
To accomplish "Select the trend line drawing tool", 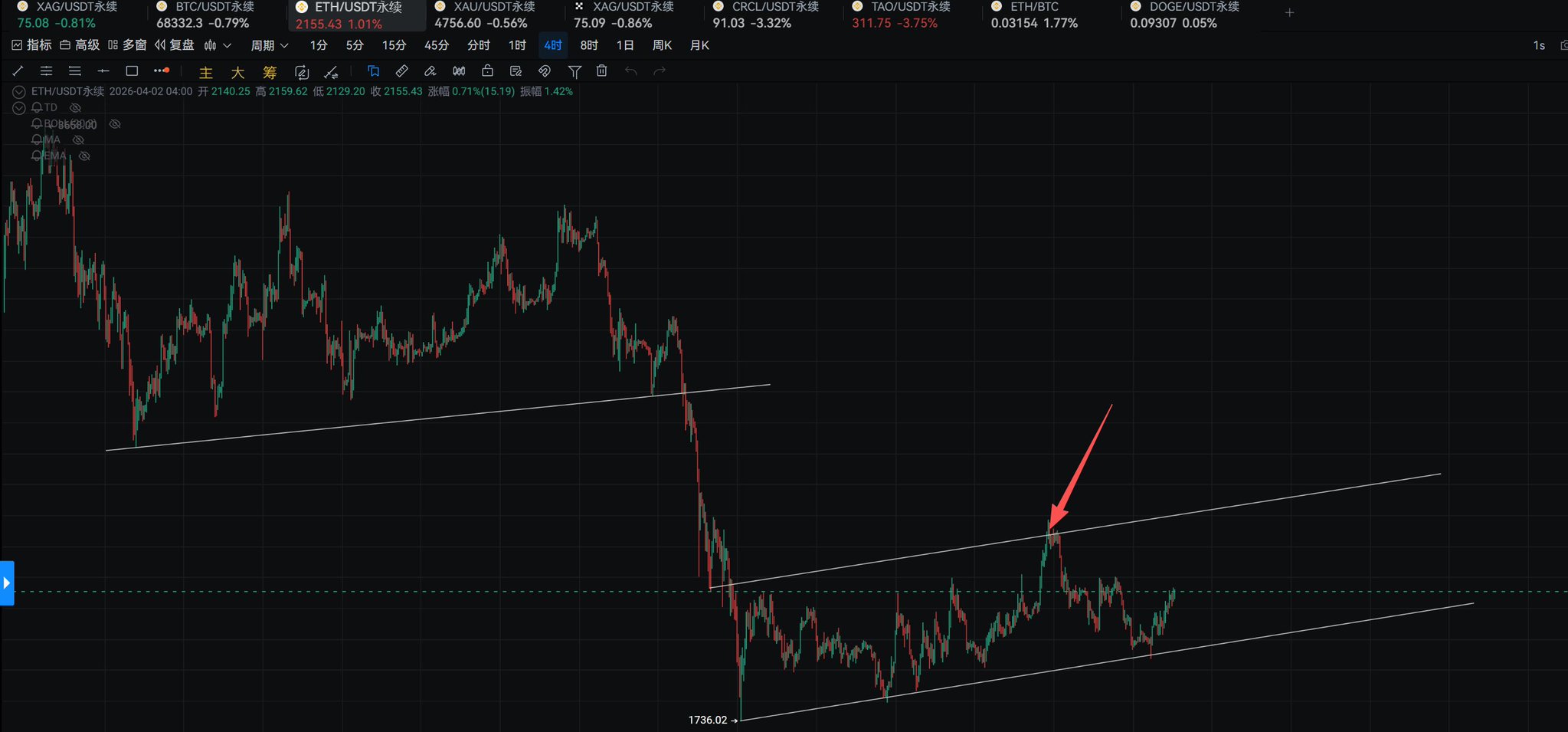I will coord(18,71).
